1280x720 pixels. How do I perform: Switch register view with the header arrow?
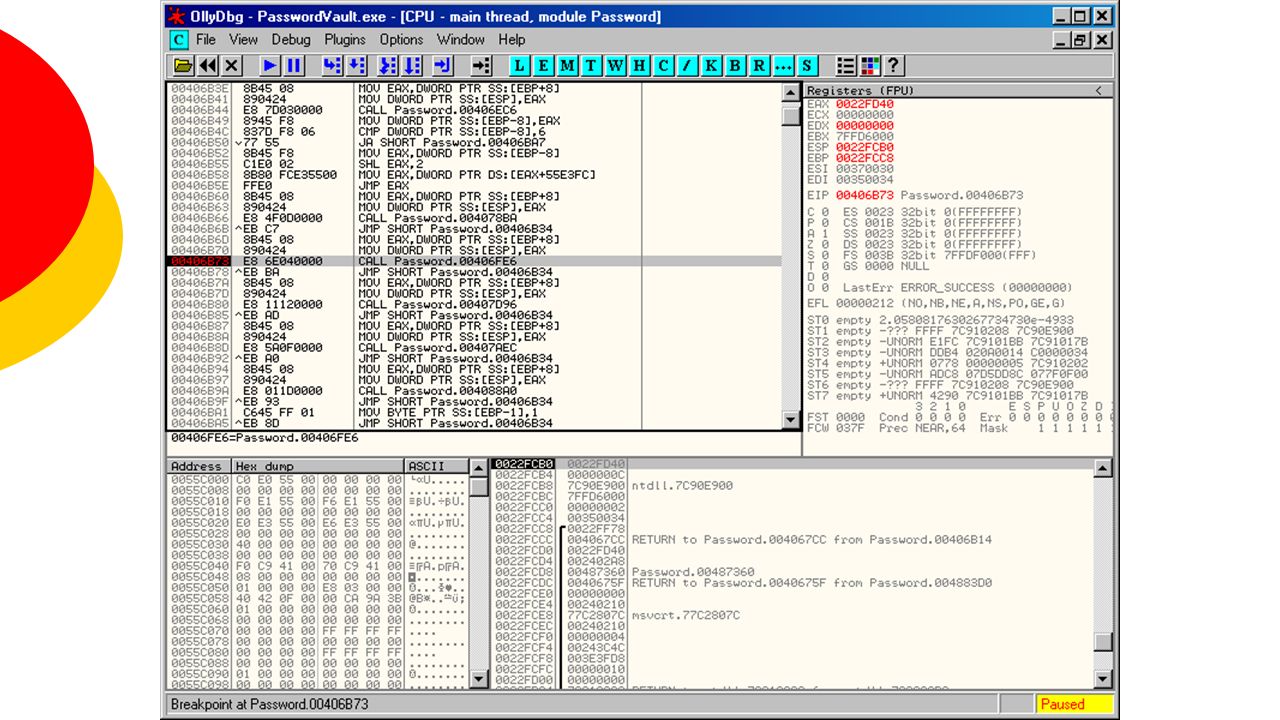coord(1098,91)
